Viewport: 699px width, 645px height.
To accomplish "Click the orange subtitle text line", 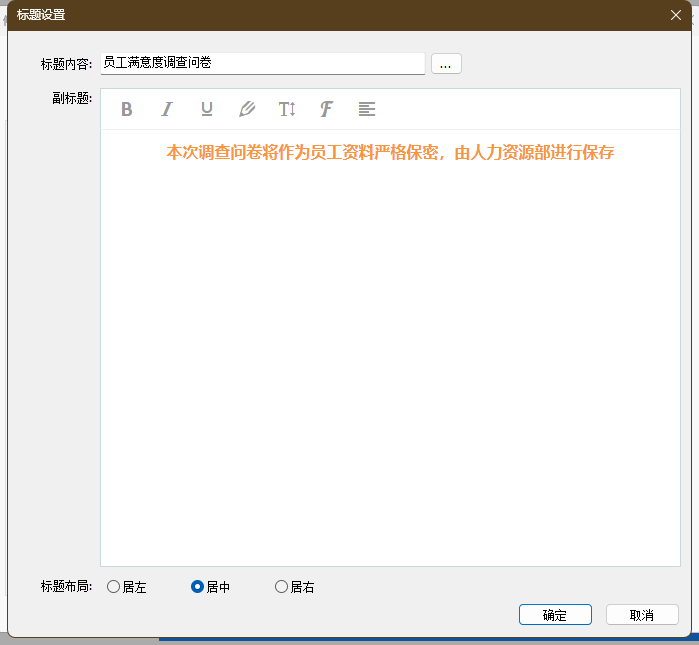I will pos(390,153).
